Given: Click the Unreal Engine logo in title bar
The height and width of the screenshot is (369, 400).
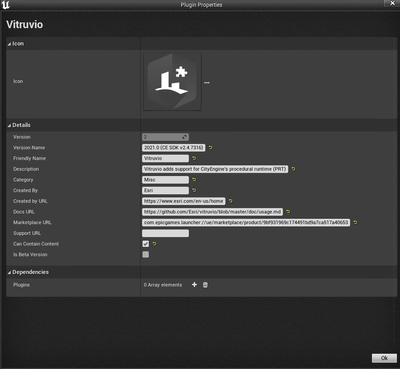Looking at the screenshot, I should [x=6, y=5].
